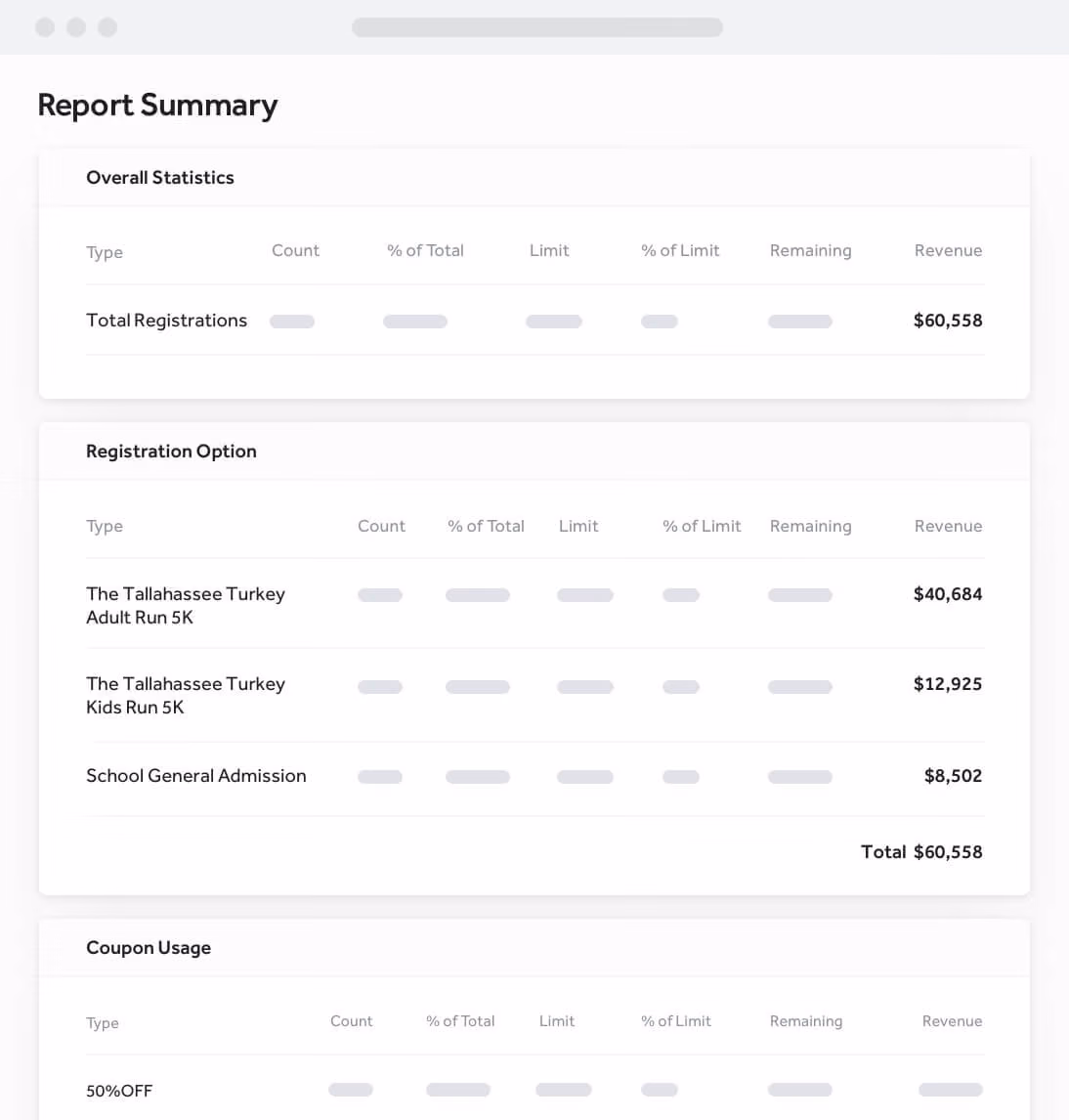This screenshot has height=1120, width=1069.
Task: Click Remaining header in Coupon Usage table
Action: coord(806,1021)
